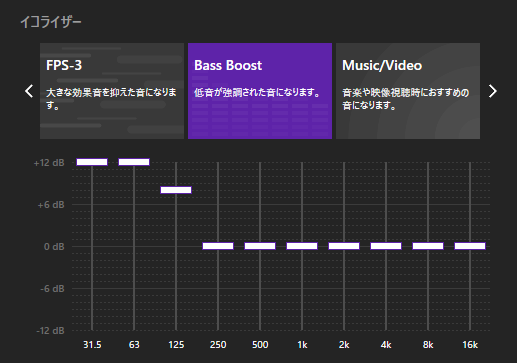Click the 16k band slider handle

[x=470, y=246]
